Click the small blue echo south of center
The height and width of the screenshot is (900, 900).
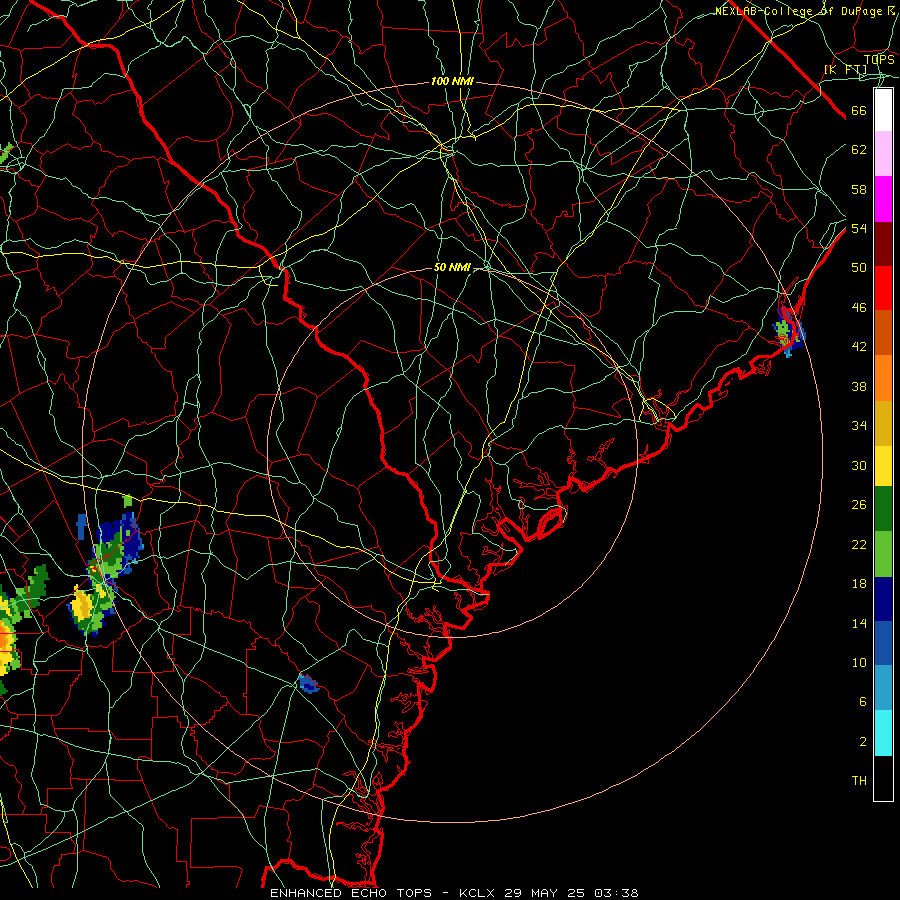point(308,683)
